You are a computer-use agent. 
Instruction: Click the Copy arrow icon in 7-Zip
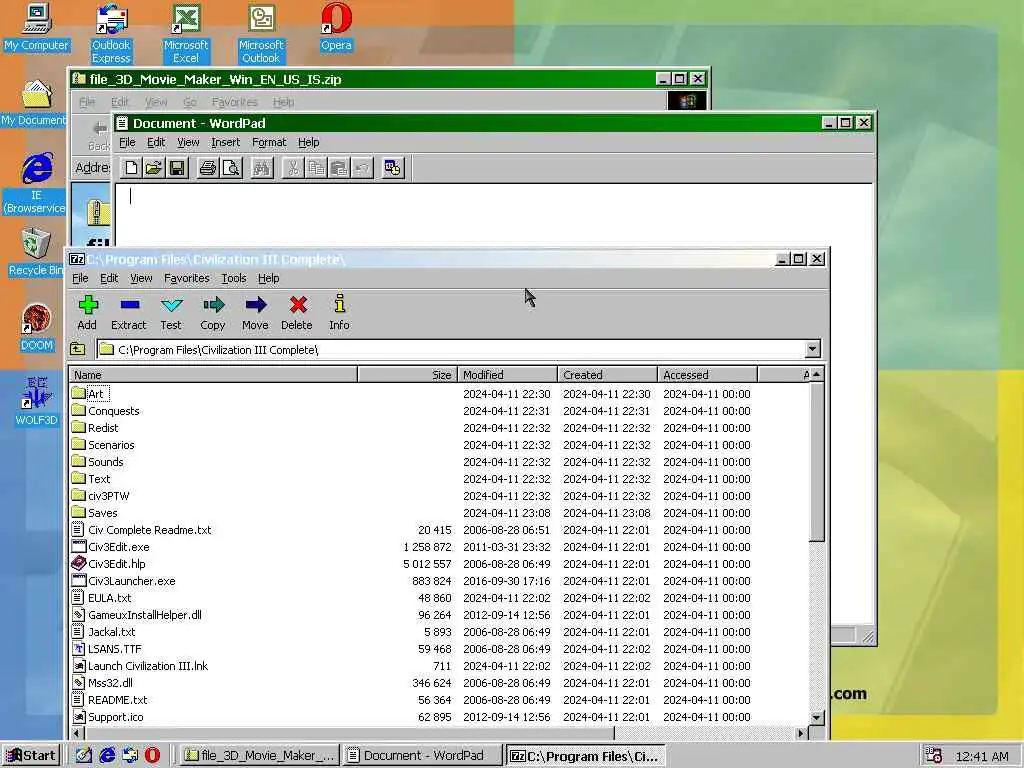213,313
